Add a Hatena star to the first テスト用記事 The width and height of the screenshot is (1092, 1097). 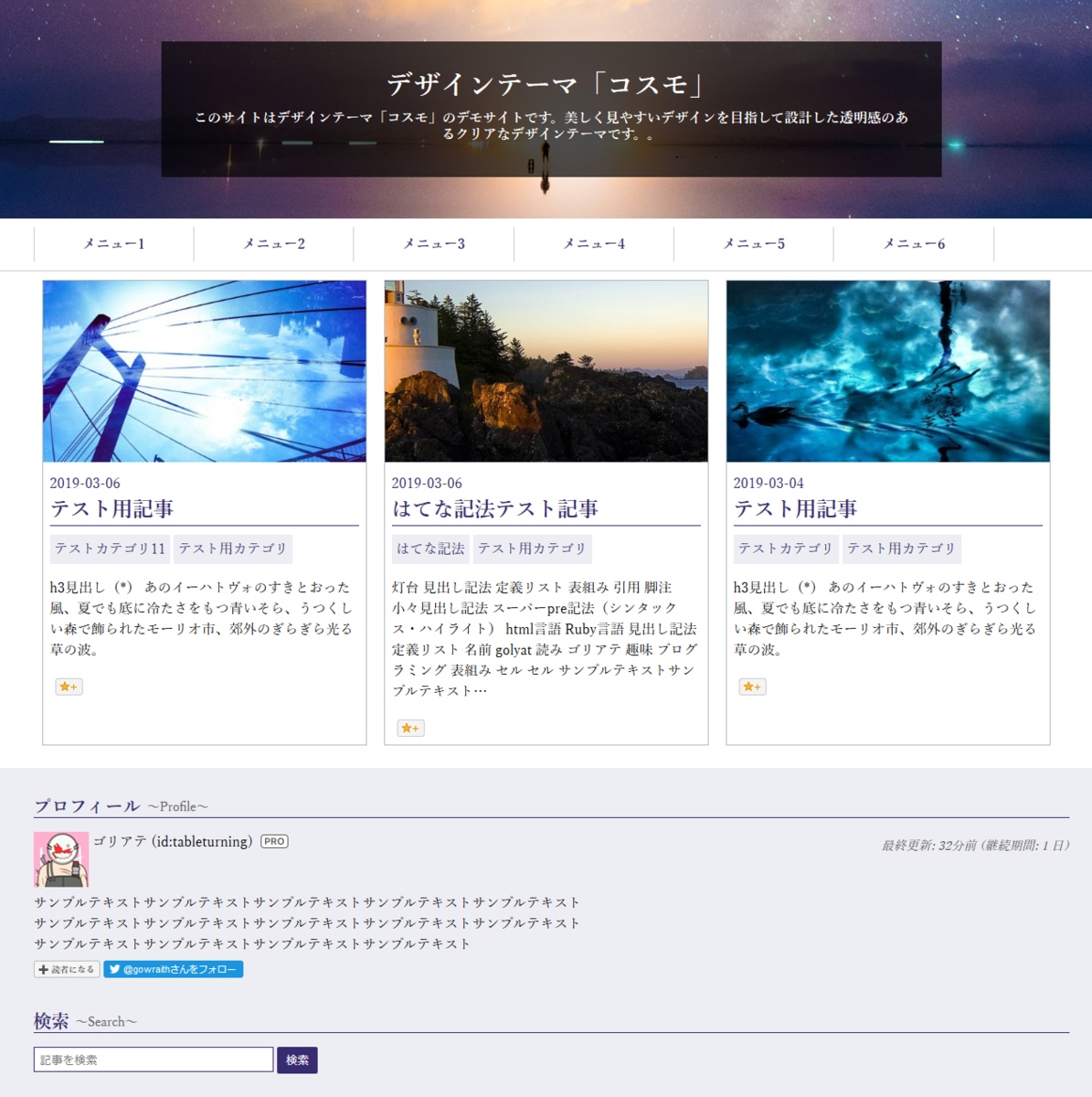[x=68, y=687]
